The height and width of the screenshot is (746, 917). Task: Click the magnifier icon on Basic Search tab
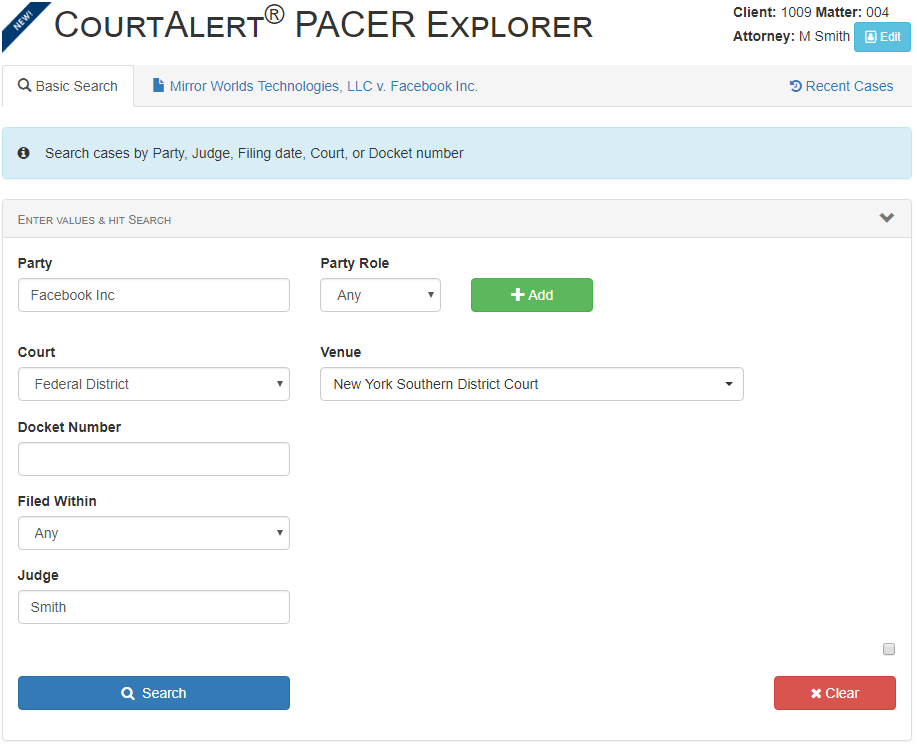tap(24, 85)
